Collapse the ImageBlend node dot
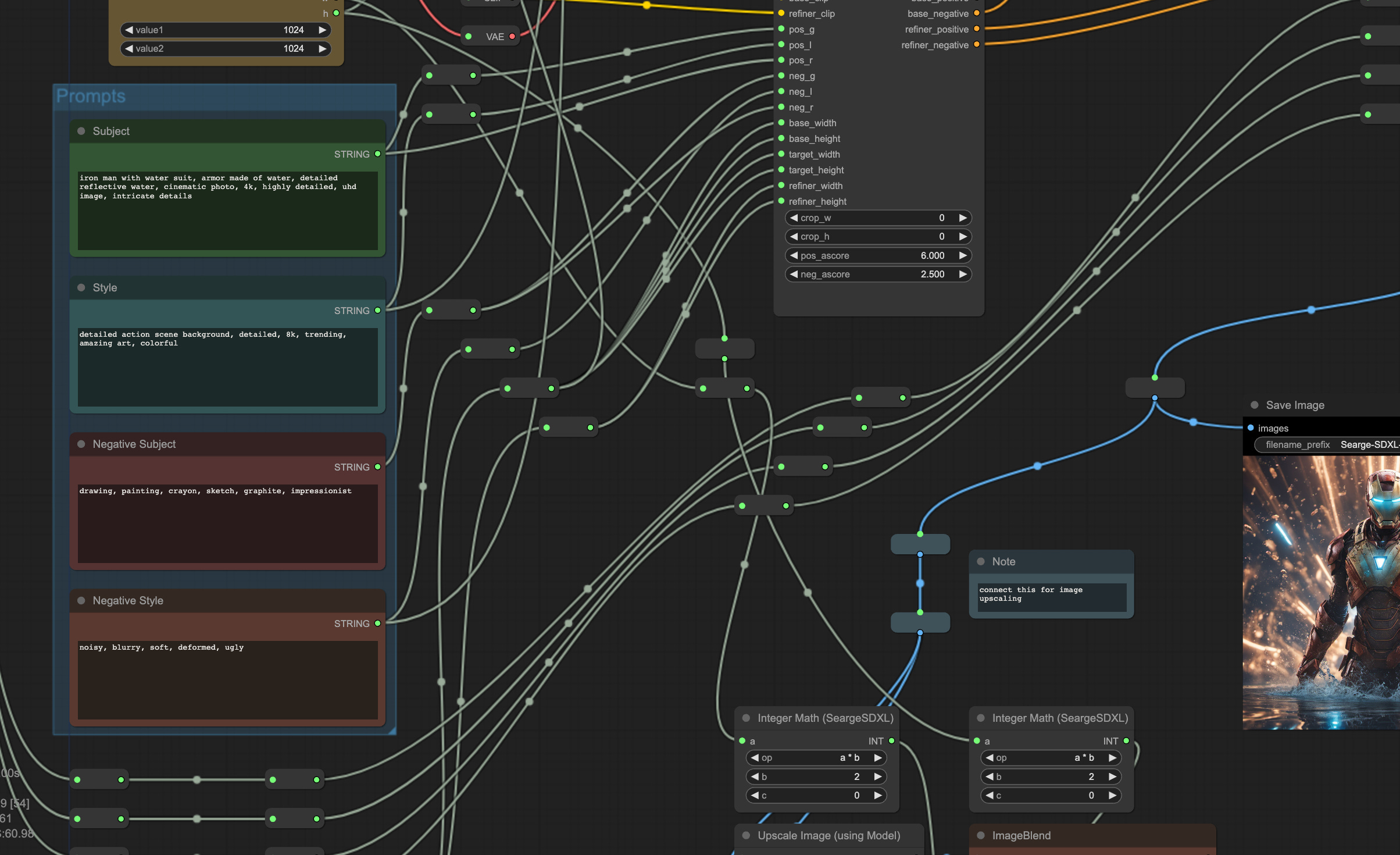The image size is (1400, 855). [x=981, y=835]
